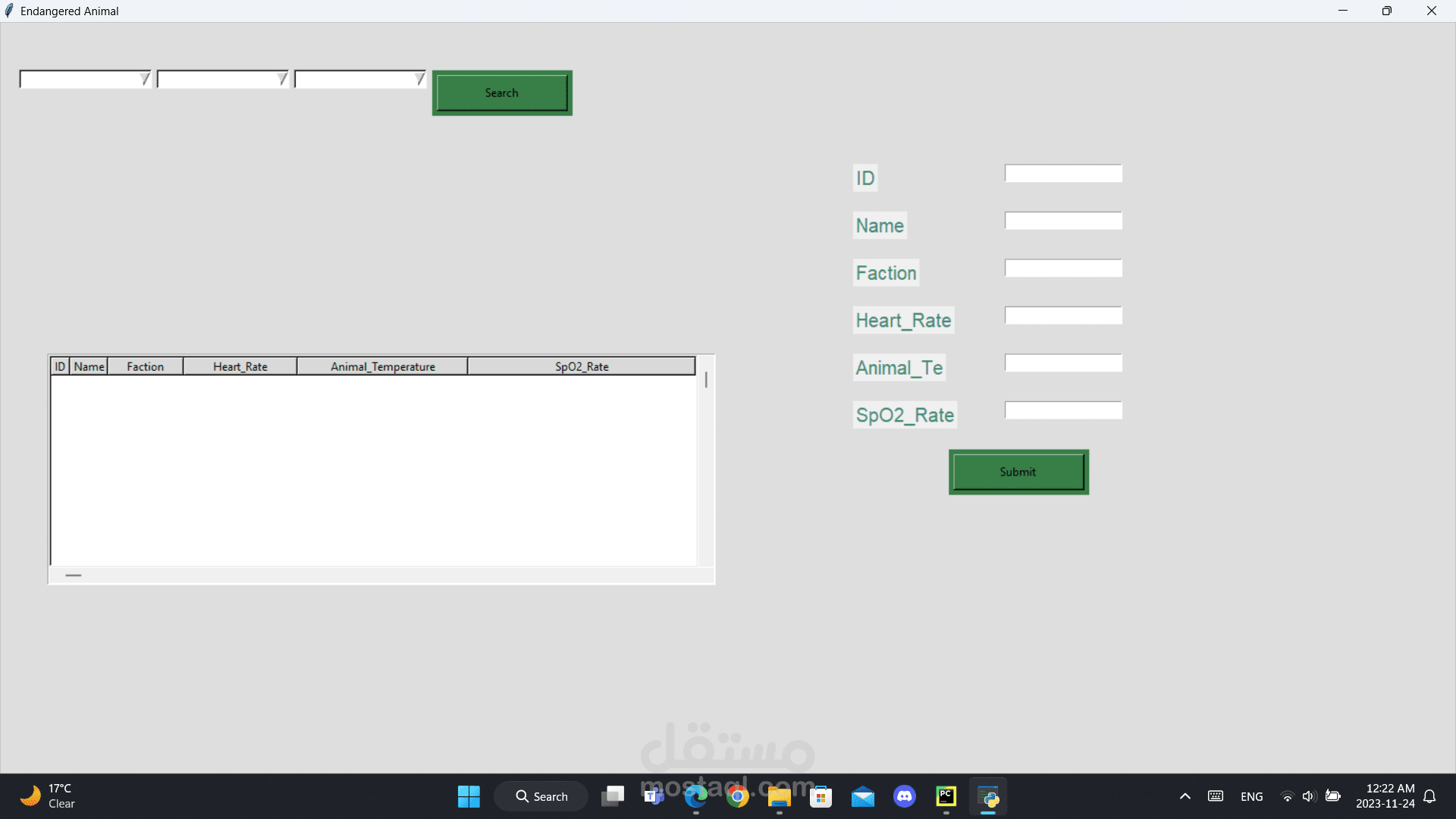Sort by Animal_Temperature column header
Viewport: 1456px width, 819px height.
(382, 367)
